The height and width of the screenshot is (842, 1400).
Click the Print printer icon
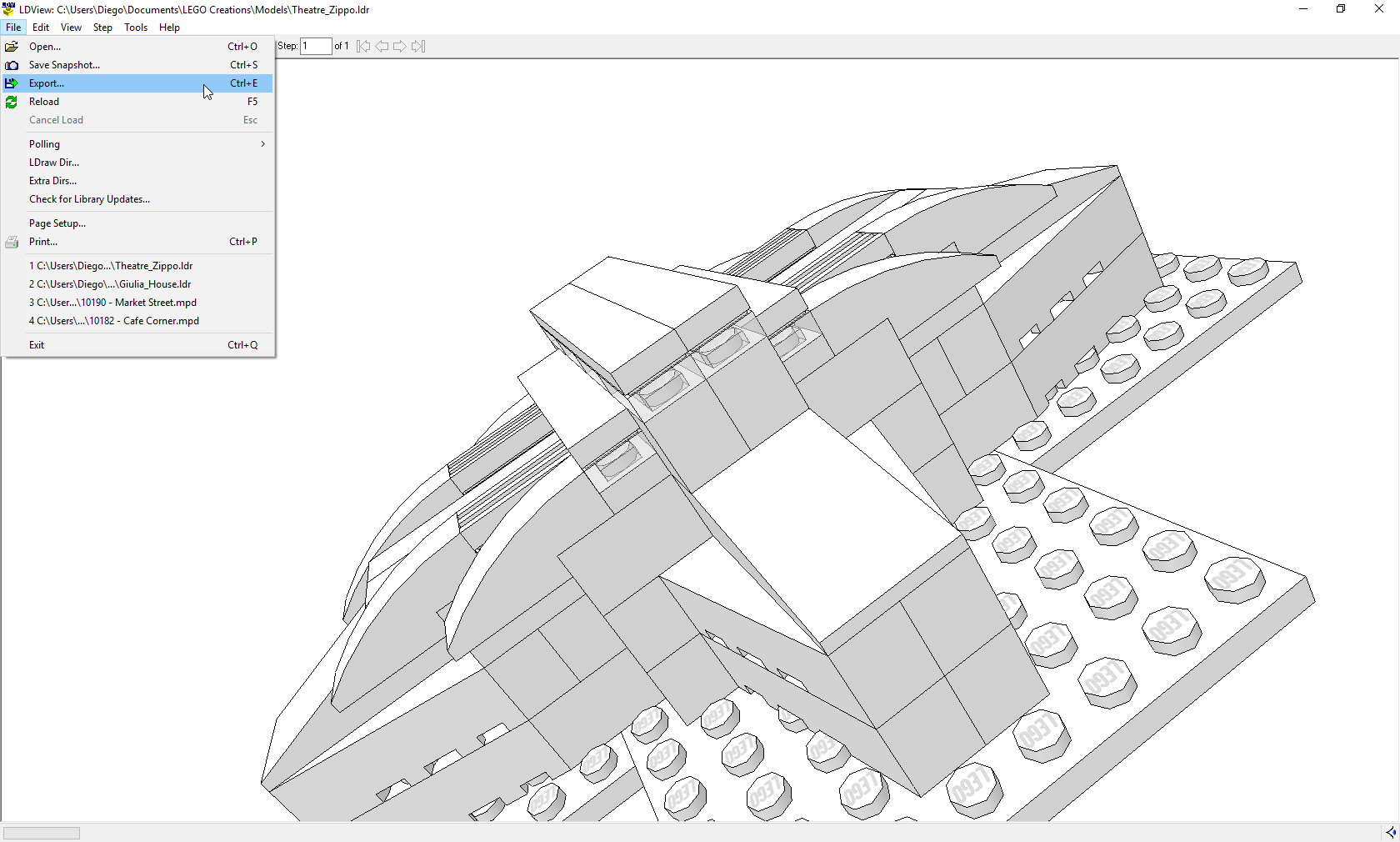[12, 242]
